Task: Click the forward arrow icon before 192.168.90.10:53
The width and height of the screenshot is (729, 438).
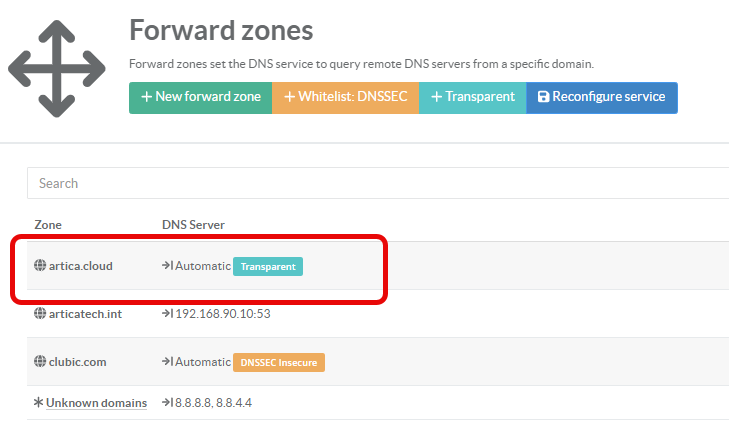Action: coord(167,314)
